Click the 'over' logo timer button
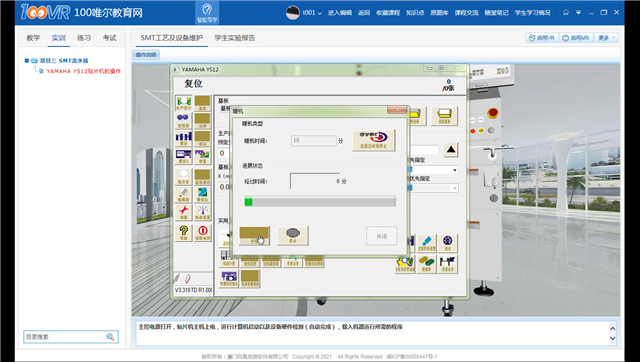The height and width of the screenshot is (362, 640). point(373,140)
